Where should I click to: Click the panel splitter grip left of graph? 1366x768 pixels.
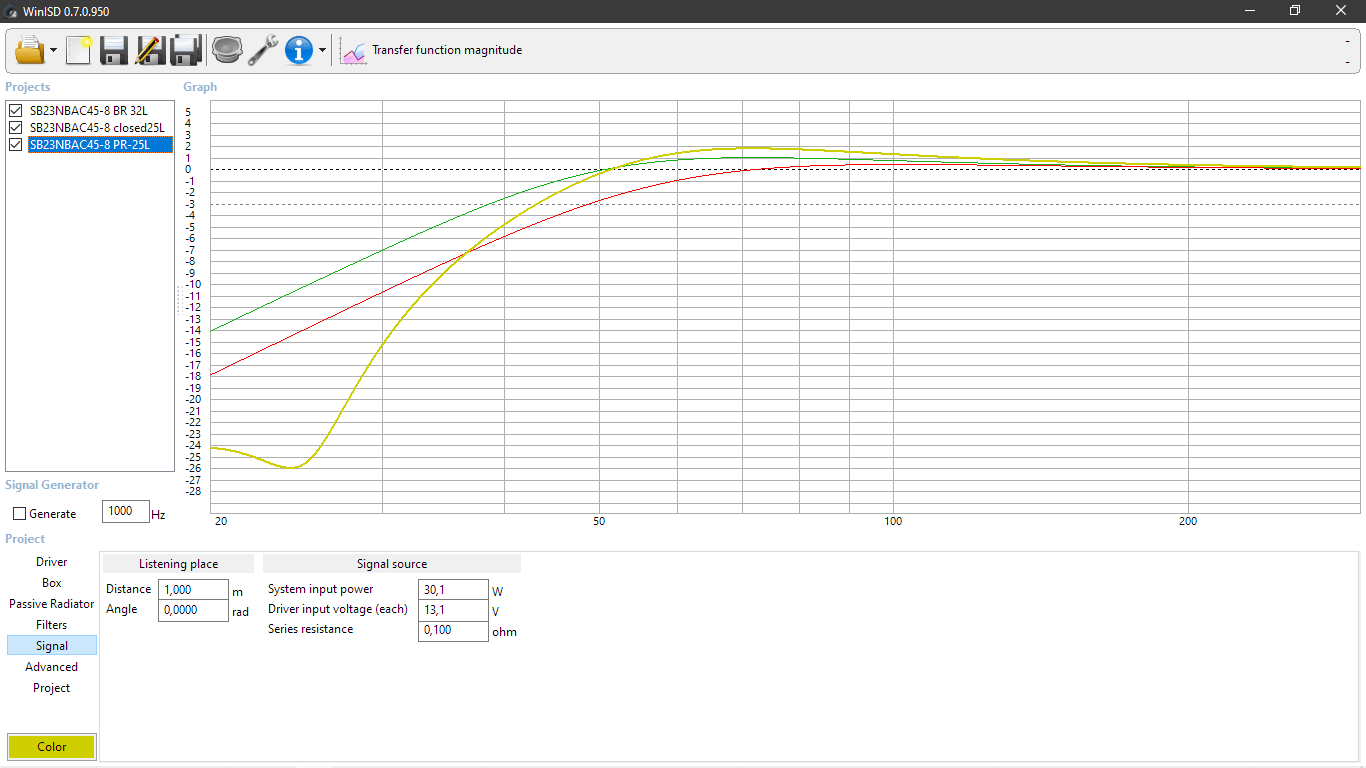point(179,300)
